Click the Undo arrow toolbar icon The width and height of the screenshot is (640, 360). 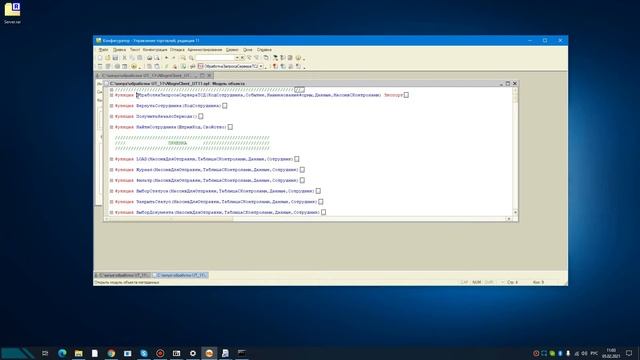tap(167, 58)
